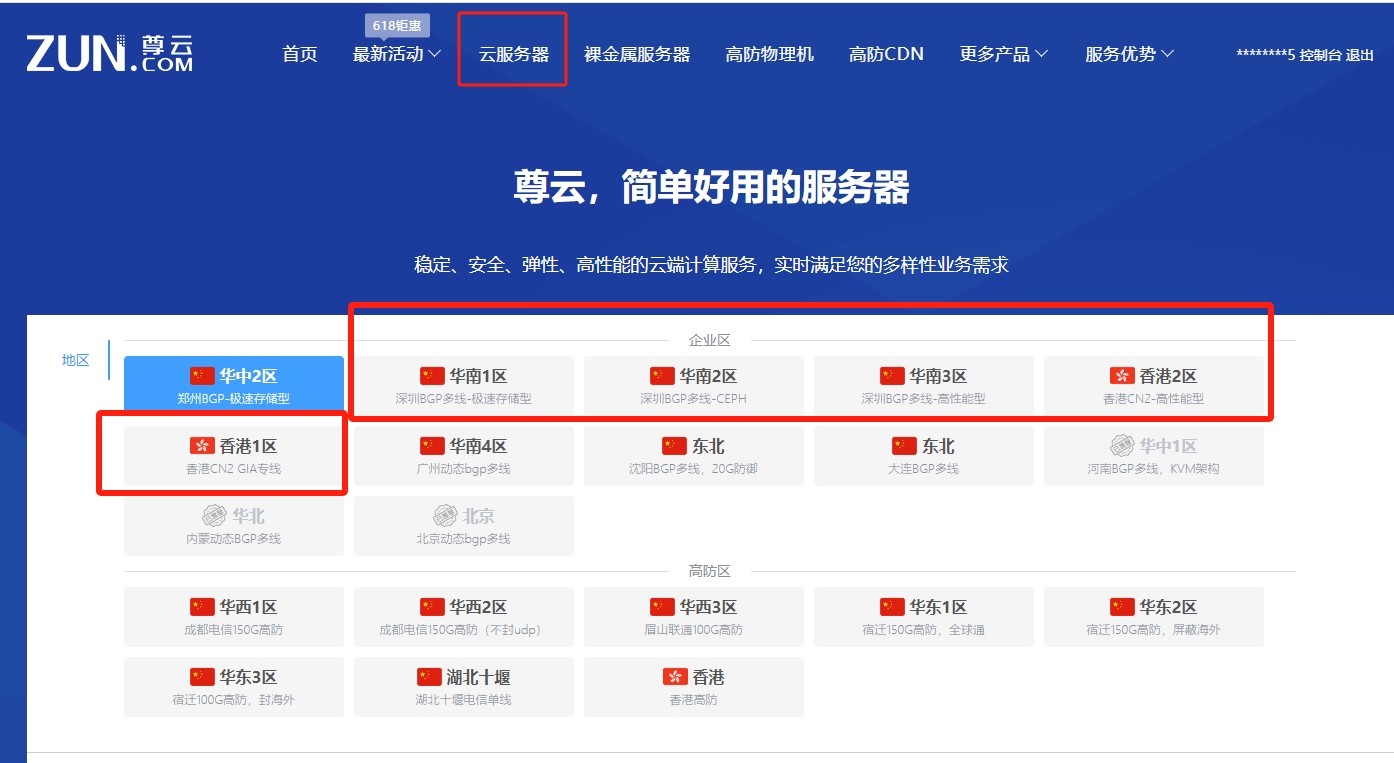The width and height of the screenshot is (1394, 763).
Task: Click the China flag on 湖北十堰 card
Action: coord(429,677)
